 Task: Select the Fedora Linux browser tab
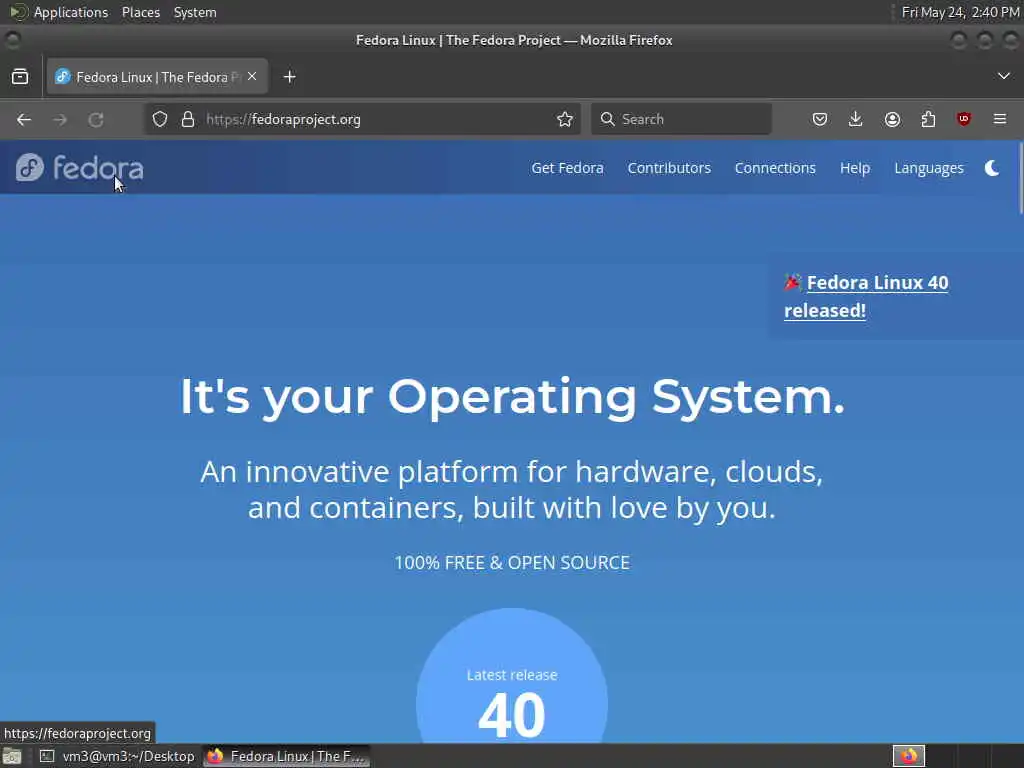tap(157, 77)
